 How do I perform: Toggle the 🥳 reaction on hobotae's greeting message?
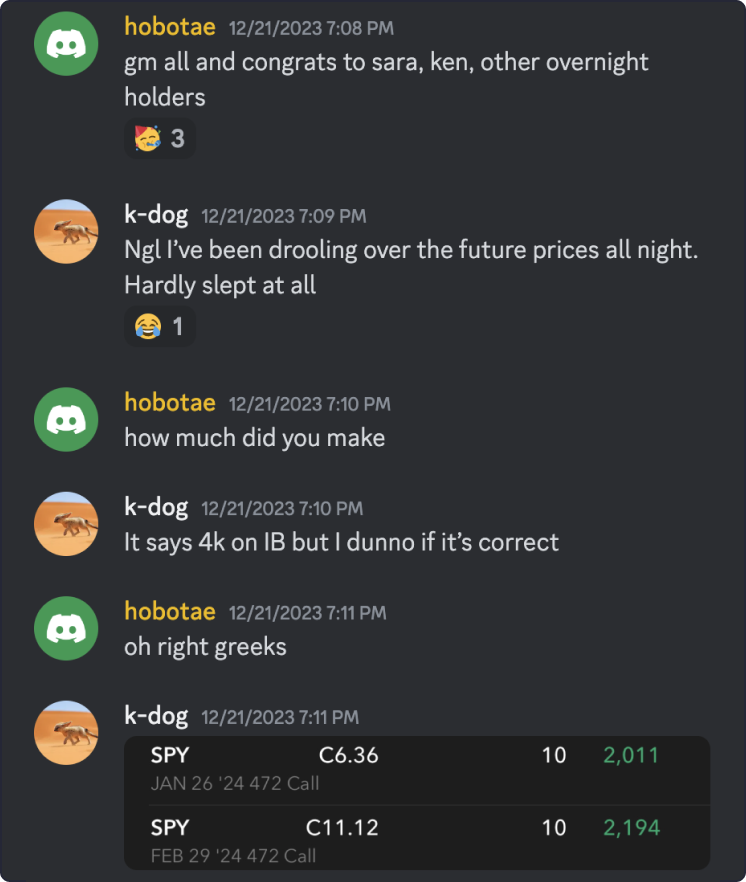pos(158,139)
